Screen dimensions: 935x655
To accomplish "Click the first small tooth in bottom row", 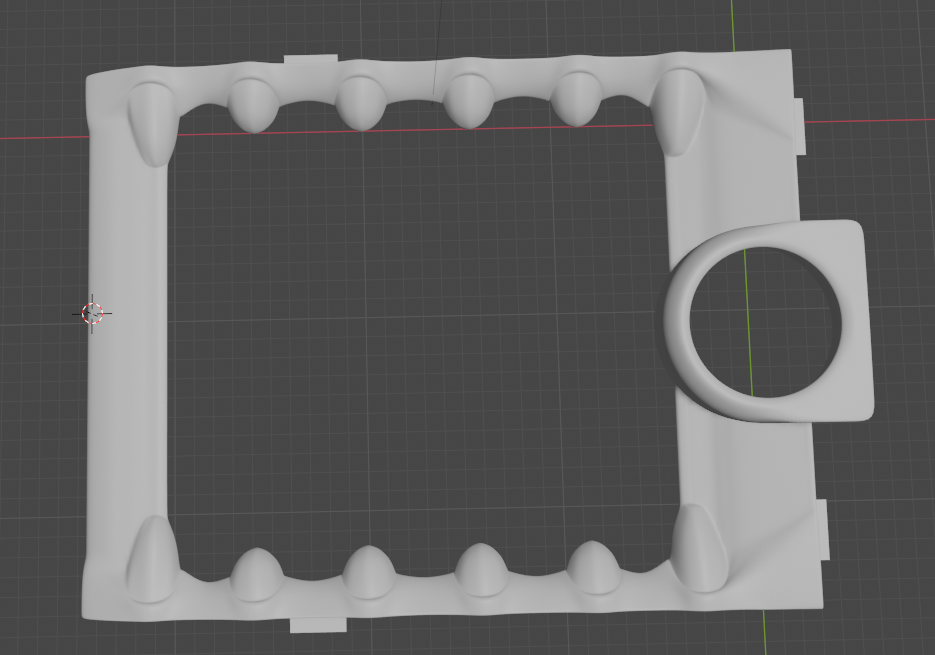I will (256, 575).
